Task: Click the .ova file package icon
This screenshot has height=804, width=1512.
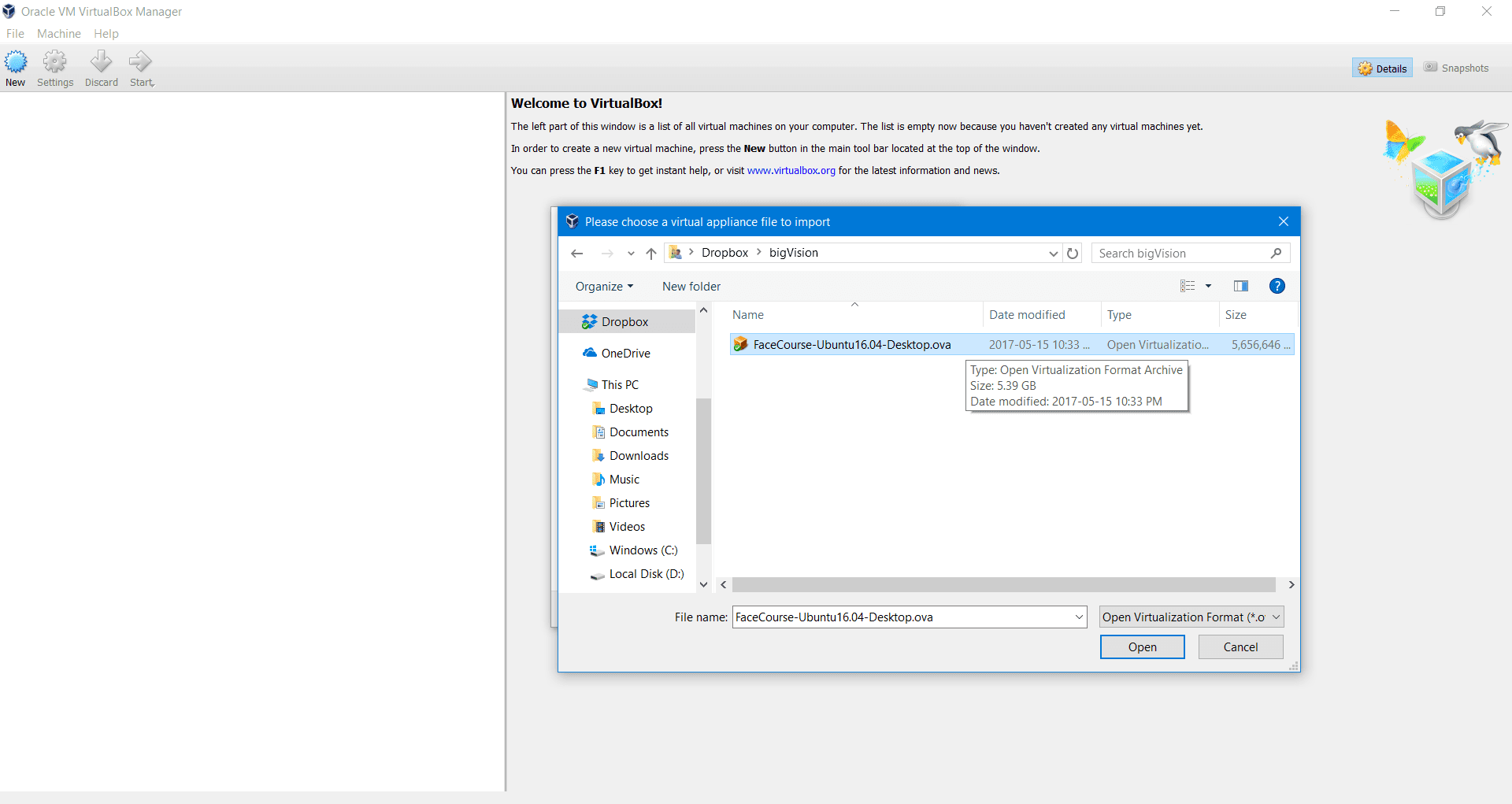Action: point(740,344)
